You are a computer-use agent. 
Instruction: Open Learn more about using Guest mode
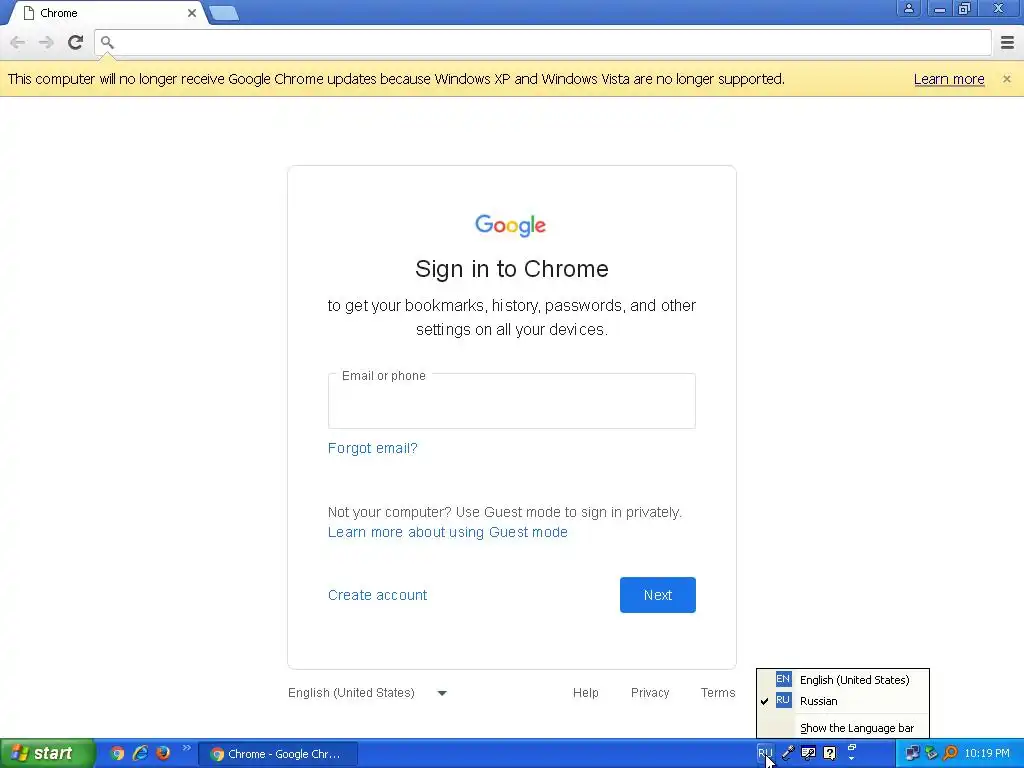pyautogui.click(x=447, y=532)
